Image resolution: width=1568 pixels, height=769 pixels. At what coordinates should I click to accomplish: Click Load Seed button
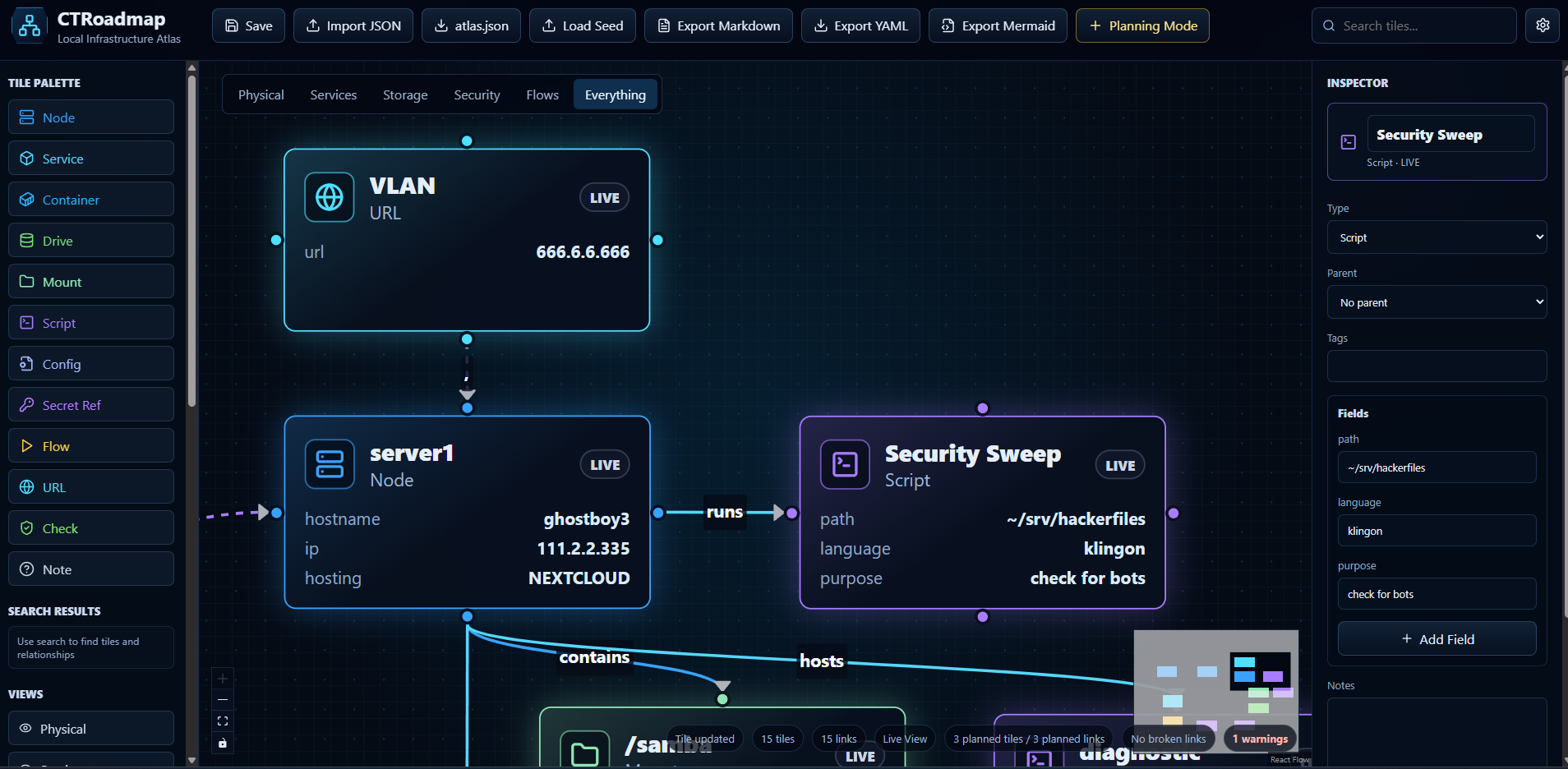tap(583, 25)
